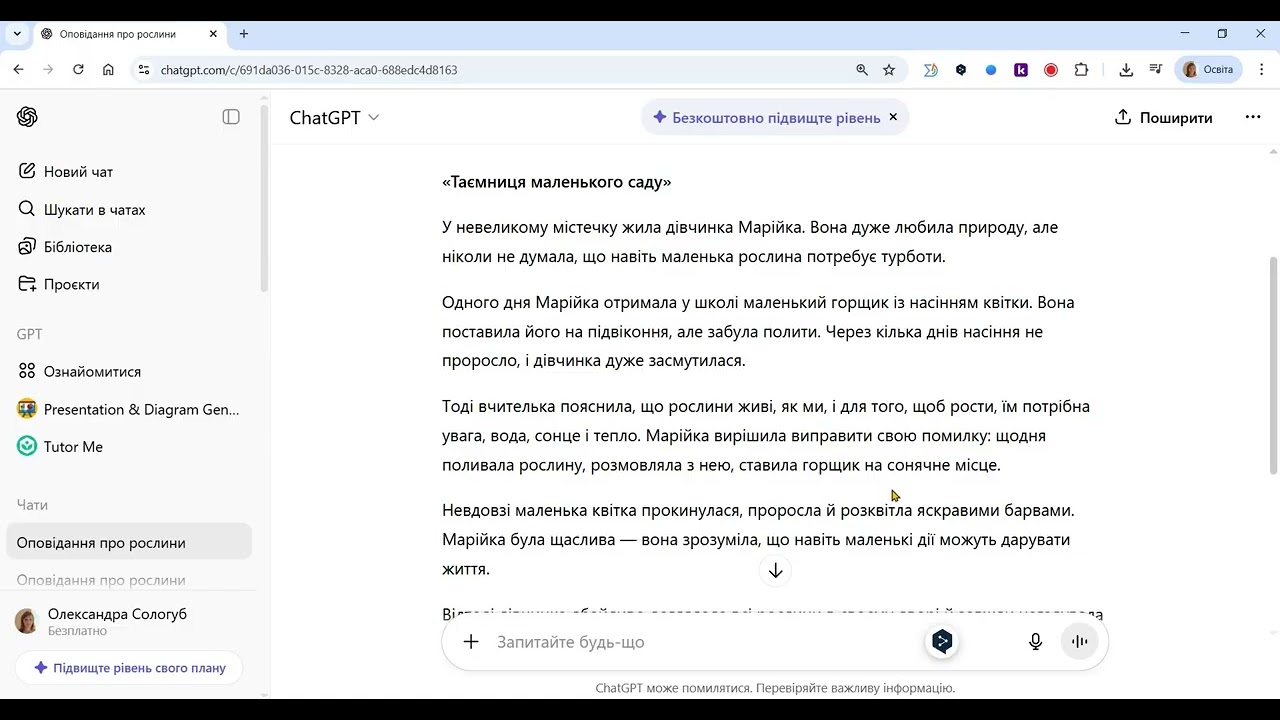Click the ChatGPT logo icon in sidebar
1280x720 pixels.
click(x=27, y=117)
